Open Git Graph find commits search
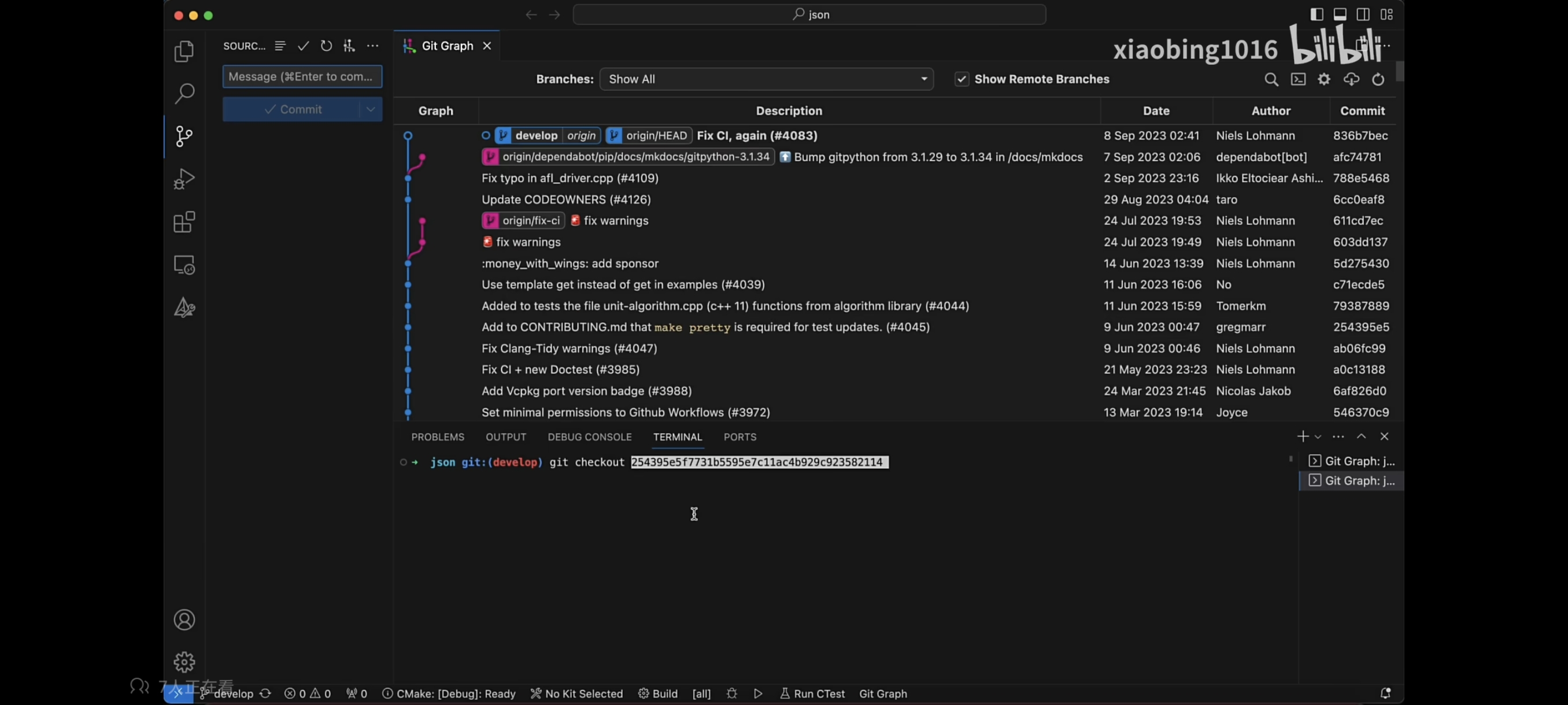 click(x=1271, y=80)
